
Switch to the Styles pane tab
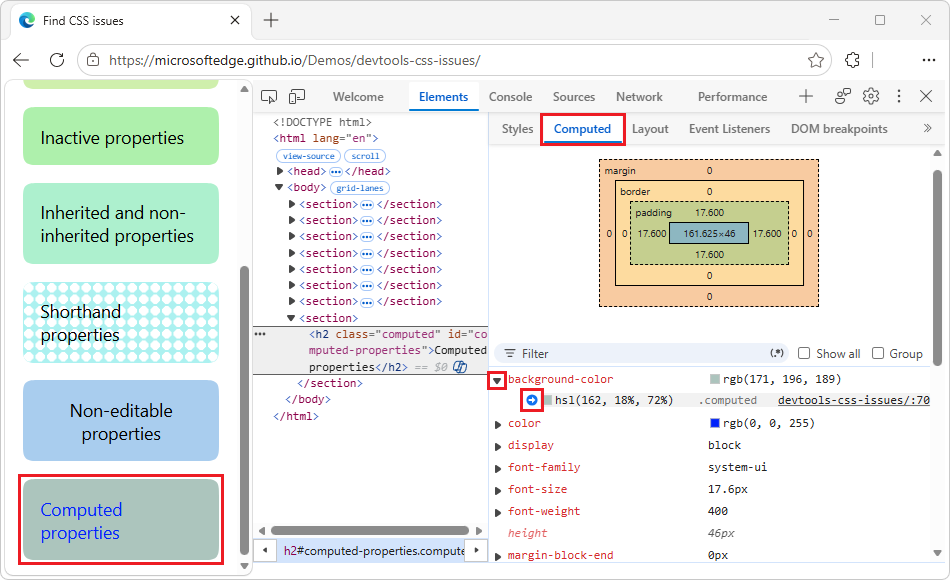pyautogui.click(x=517, y=129)
